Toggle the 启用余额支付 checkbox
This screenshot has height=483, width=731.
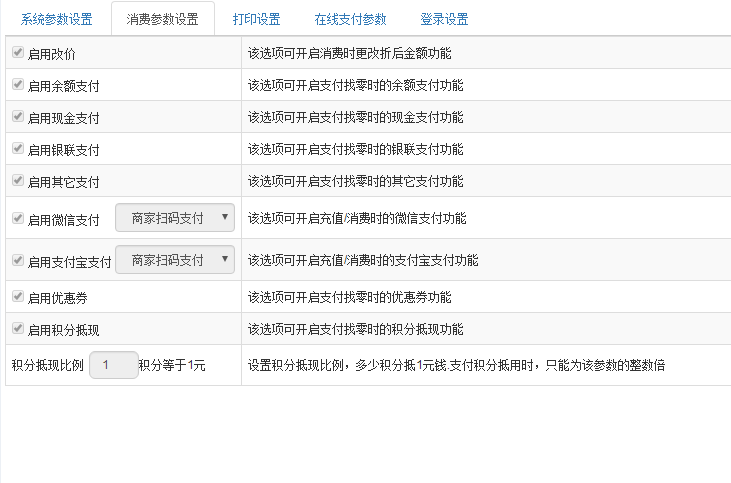(17, 84)
